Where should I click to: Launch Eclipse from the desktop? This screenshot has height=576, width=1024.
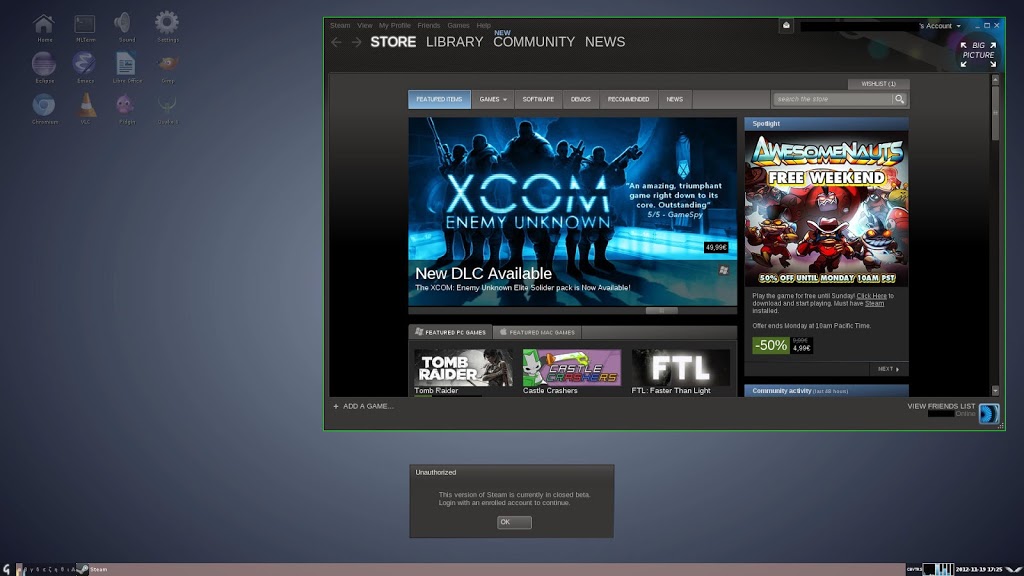coord(44,68)
